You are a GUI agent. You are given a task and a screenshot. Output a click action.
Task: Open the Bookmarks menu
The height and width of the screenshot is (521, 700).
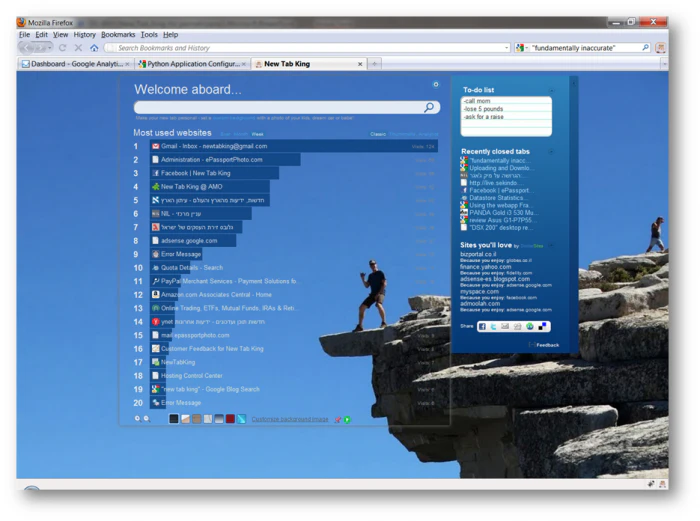(x=118, y=35)
